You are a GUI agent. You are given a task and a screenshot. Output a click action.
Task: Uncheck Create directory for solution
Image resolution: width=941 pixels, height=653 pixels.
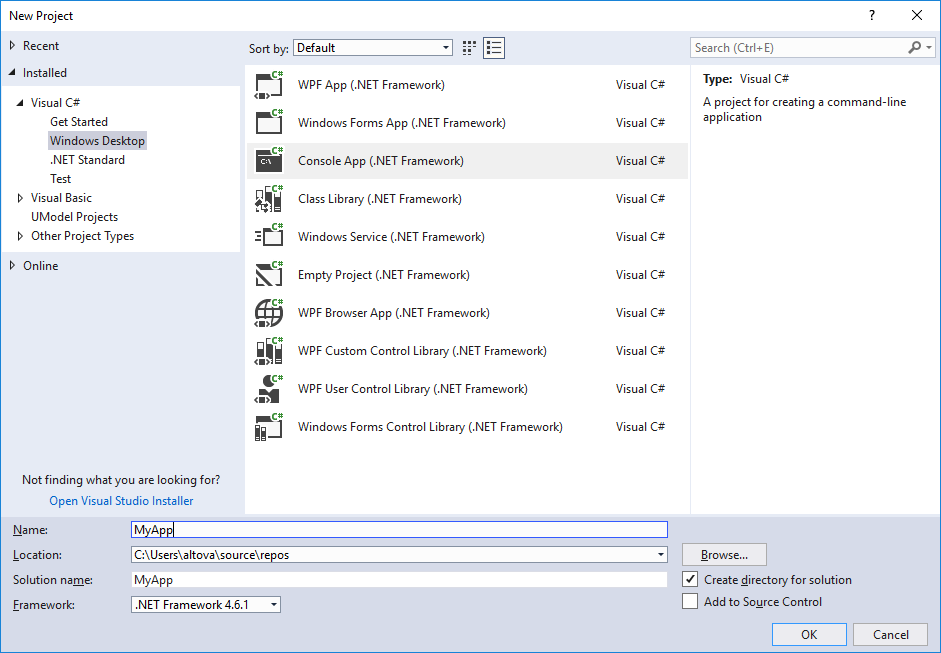coord(690,580)
